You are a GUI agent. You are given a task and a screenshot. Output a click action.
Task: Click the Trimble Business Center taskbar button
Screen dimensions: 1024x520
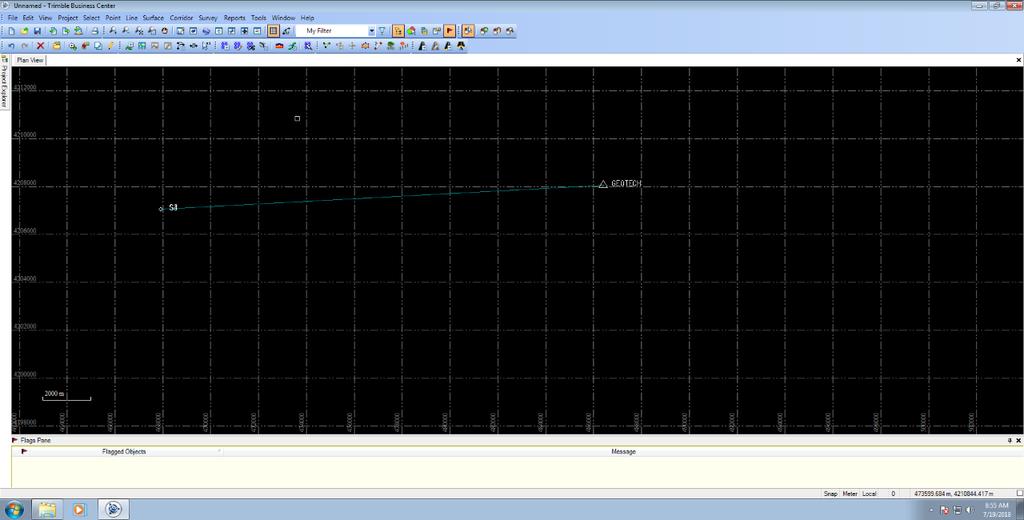coord(114,509)
